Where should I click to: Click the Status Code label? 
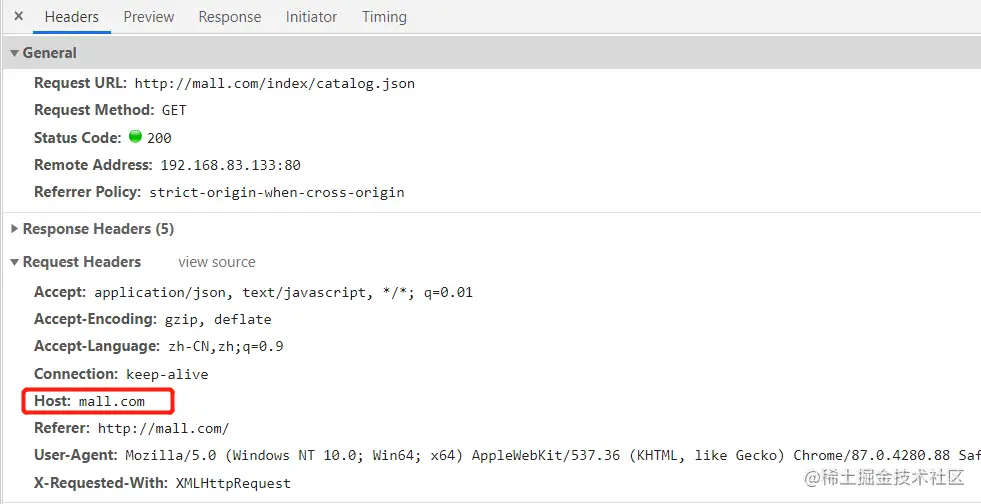point(78,138)
